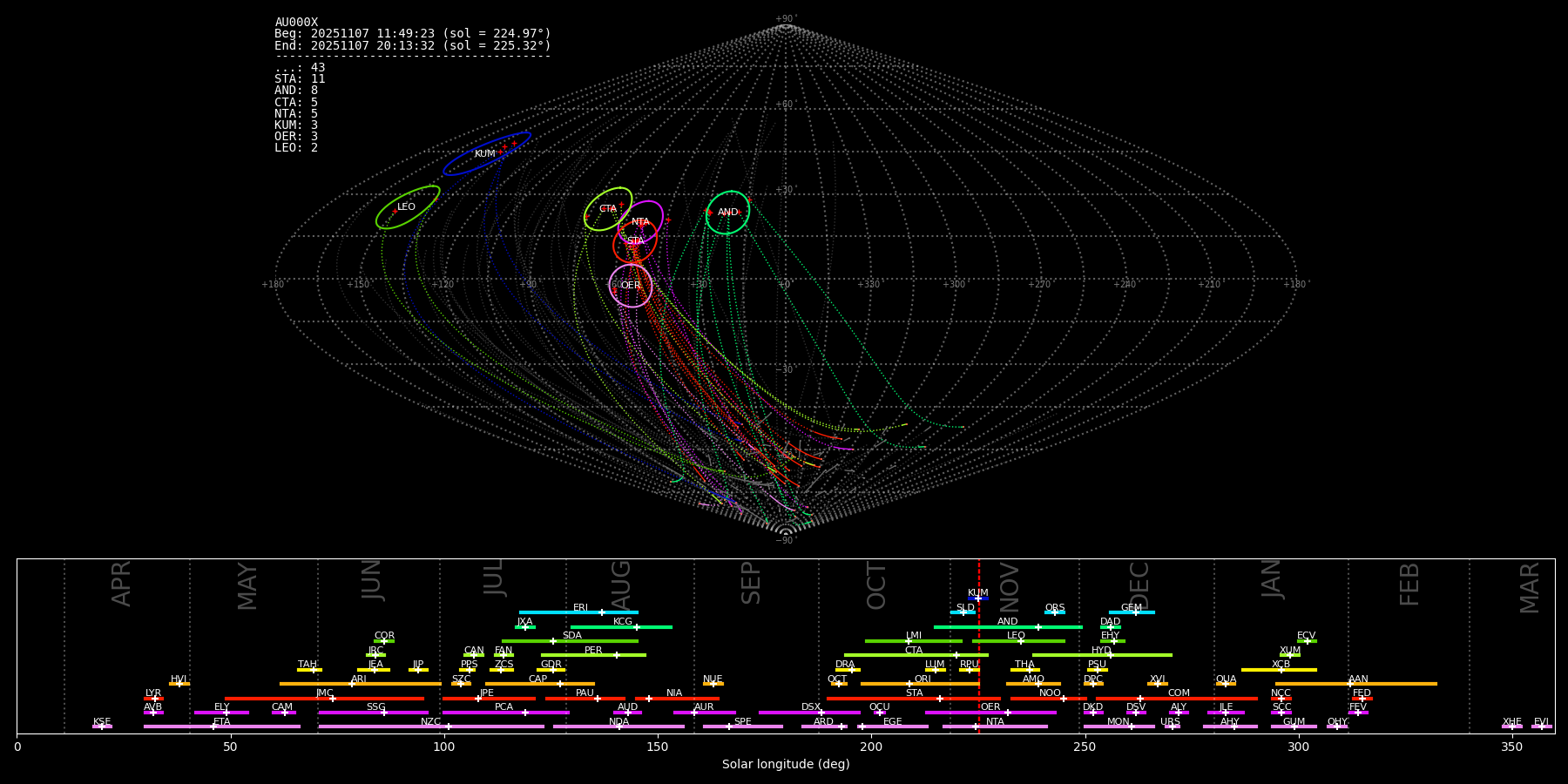Click the 'KUM: 3' legend count
Image resolution: width=1568 pixels, height=784 pixels.
[296, 125]
